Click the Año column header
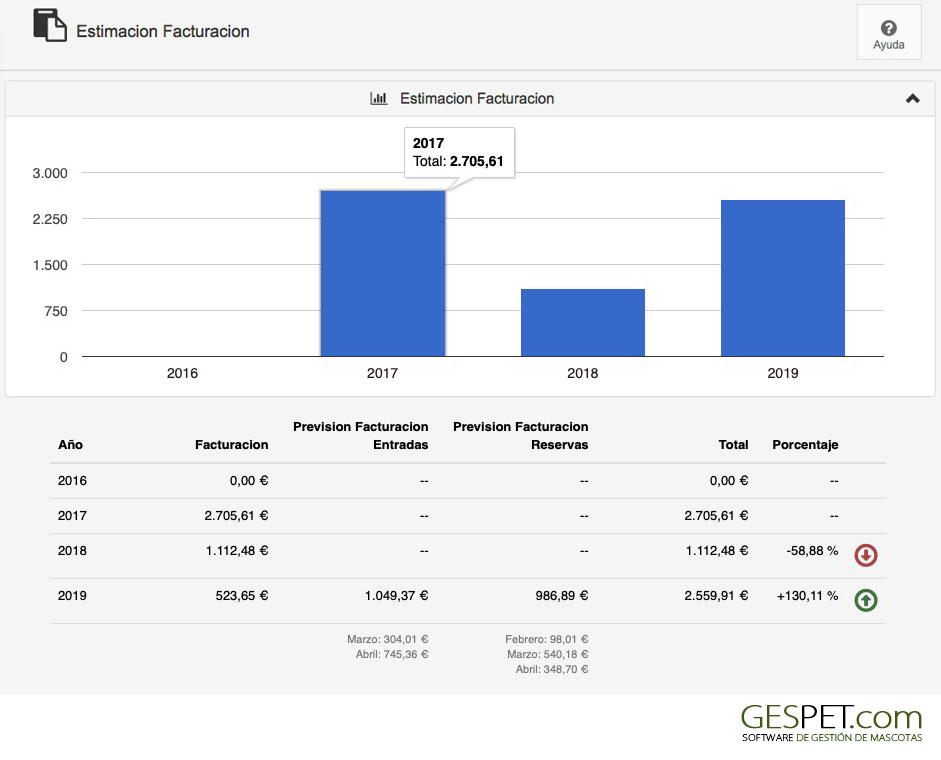 pos(71,445)
